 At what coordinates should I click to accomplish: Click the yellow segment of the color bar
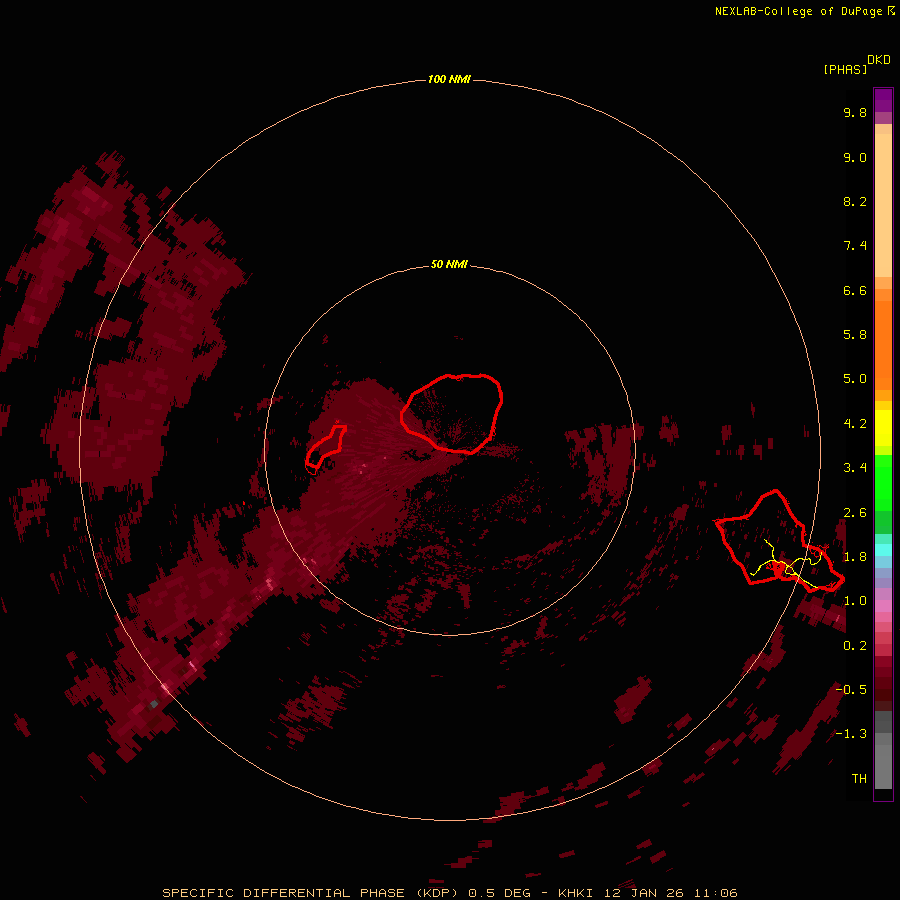click(883, 428)
